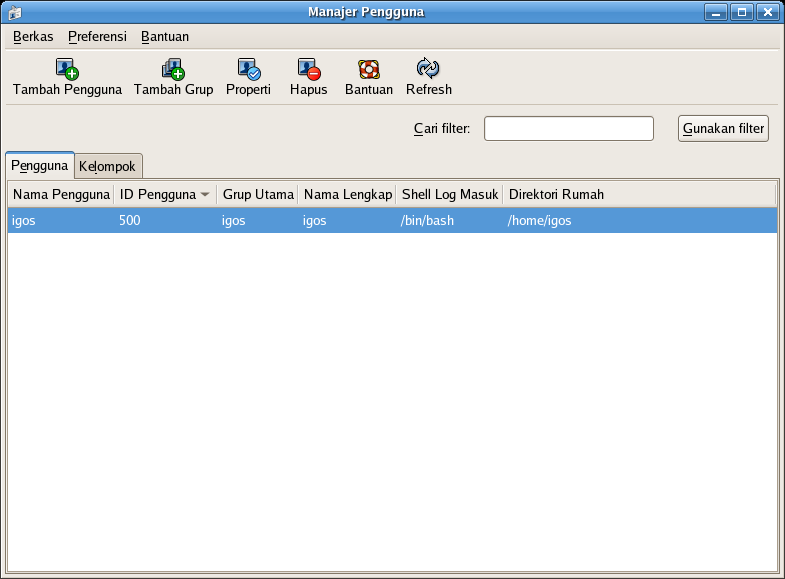This screenshot has height=579, width=785.
Task: Click the igos cell under Grup Utama
Action: coord(233,221)
